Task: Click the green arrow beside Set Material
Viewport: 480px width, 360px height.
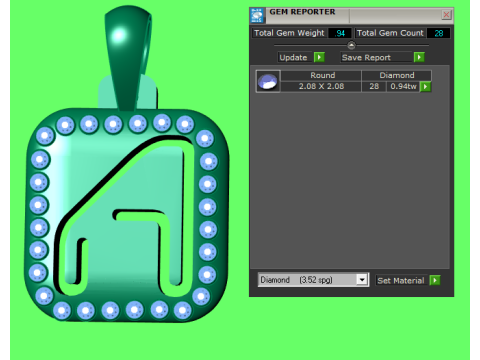Action: click(x=435, y=280)
